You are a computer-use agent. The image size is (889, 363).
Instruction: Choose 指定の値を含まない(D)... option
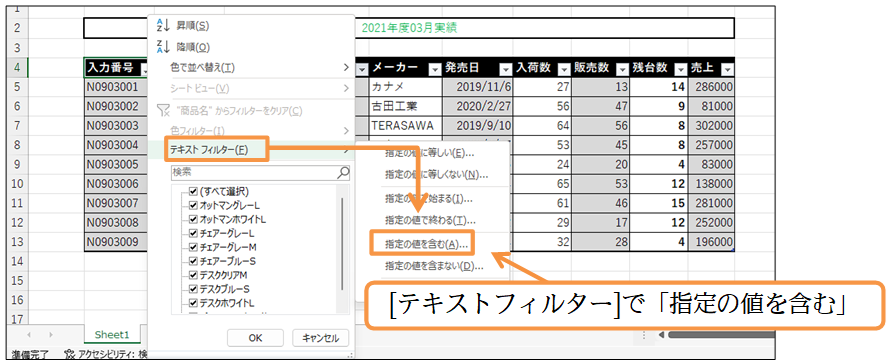pos(434,266)
